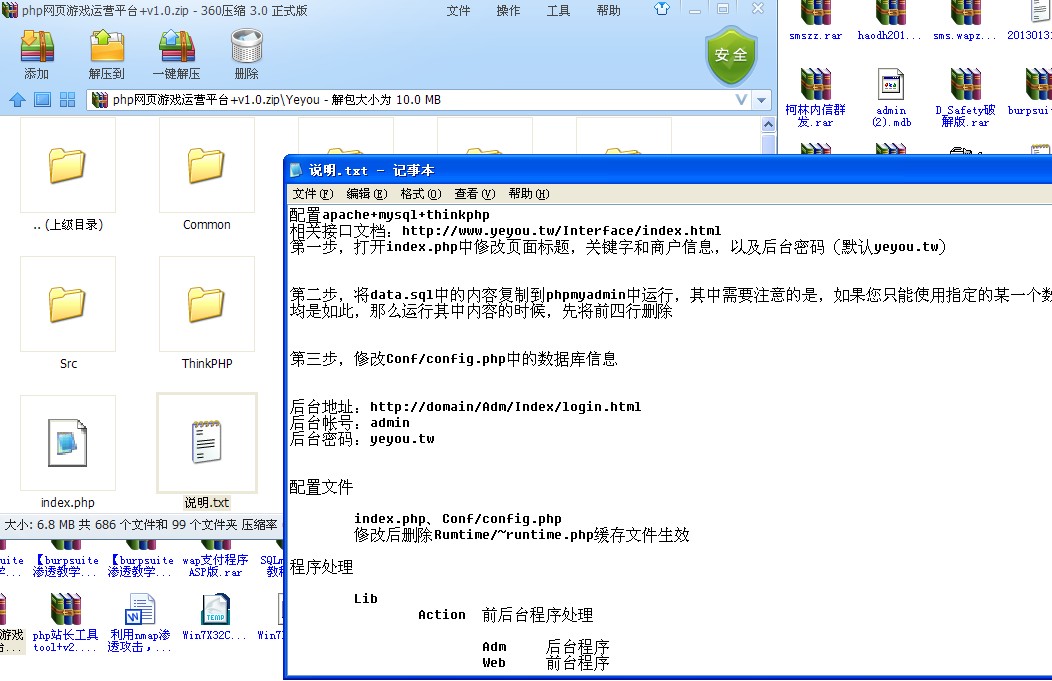Click the go-up-directory arrow icon
Screen dimensions: 1052x681
pyautogui.click(x=18, y=99)
